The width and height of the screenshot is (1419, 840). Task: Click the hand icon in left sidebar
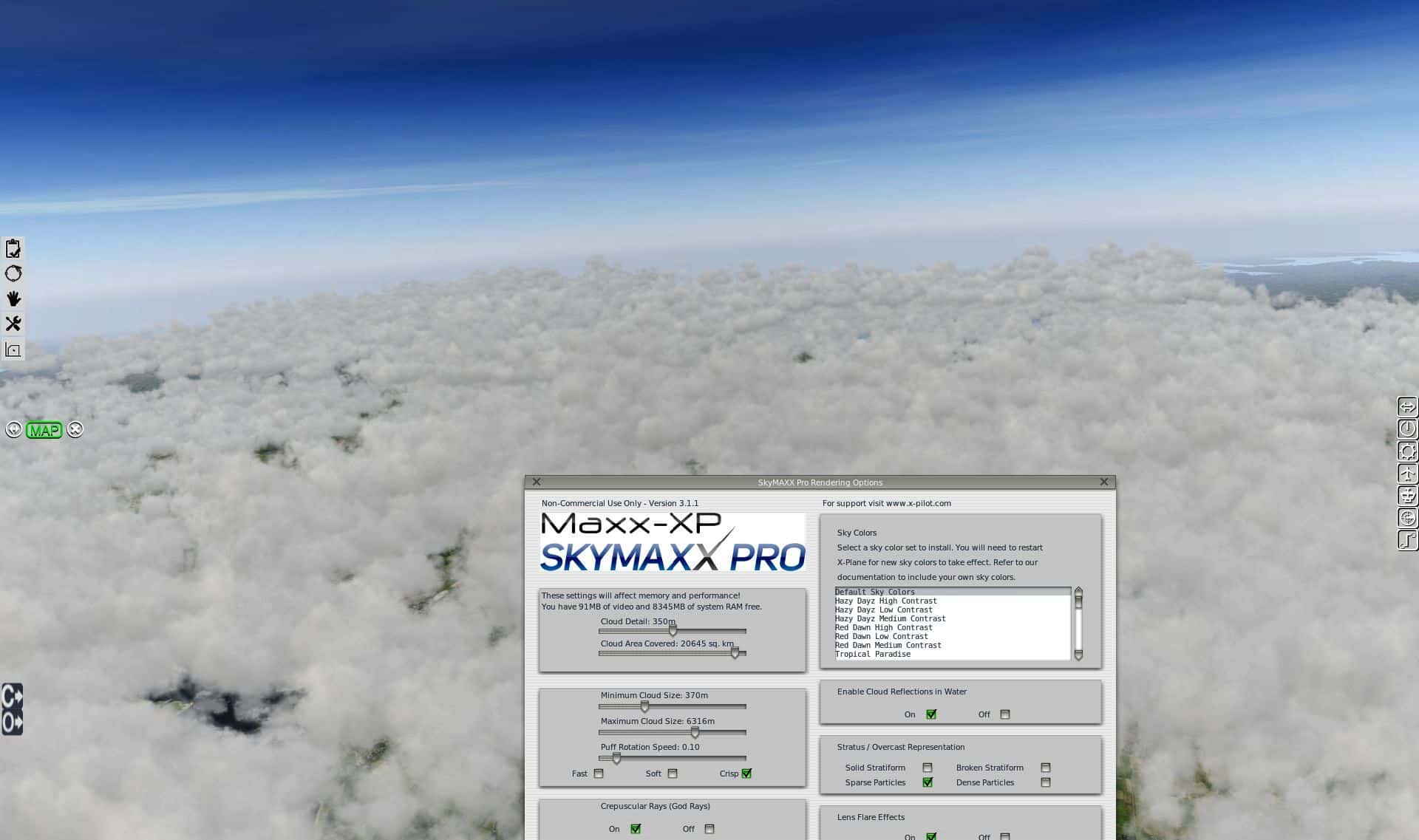coord(13,298)
